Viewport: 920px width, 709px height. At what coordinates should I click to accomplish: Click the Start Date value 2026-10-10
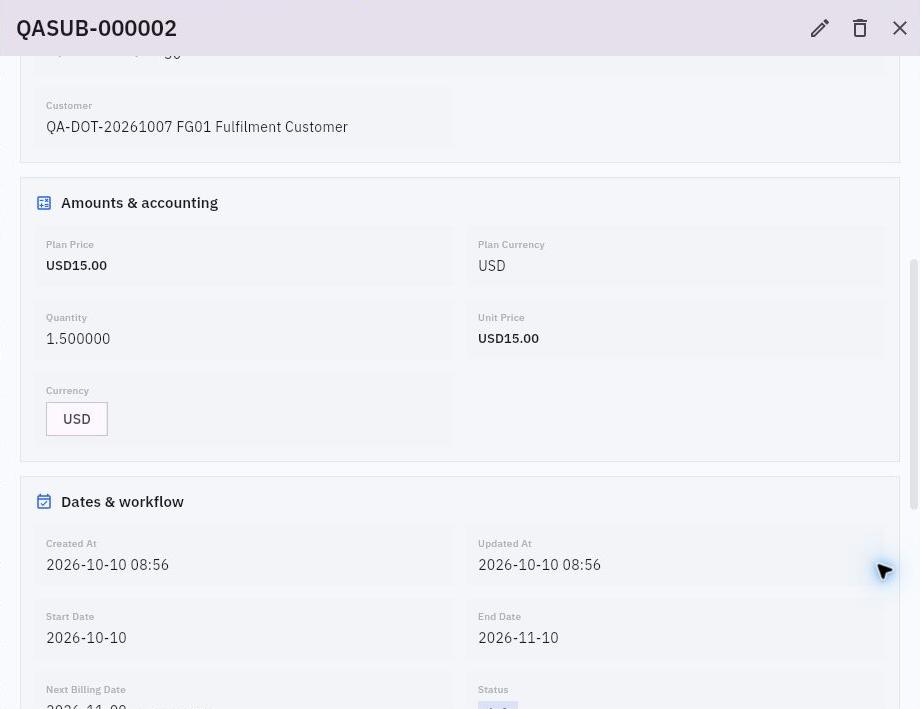tap(86, 637)
